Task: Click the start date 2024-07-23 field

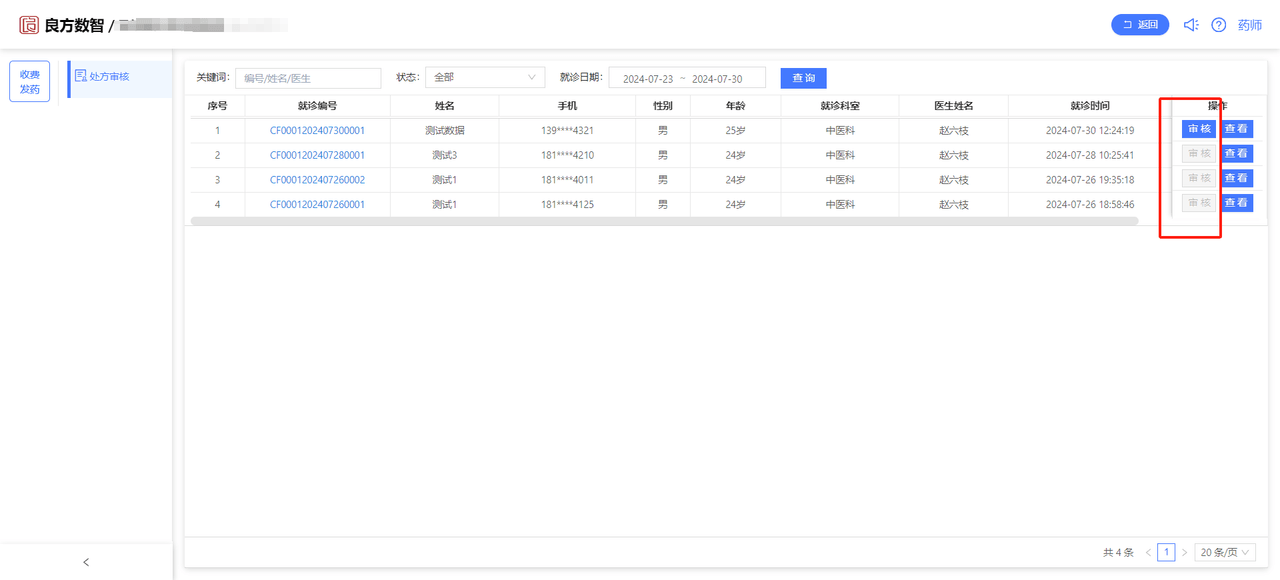Action: pos(648,79)
